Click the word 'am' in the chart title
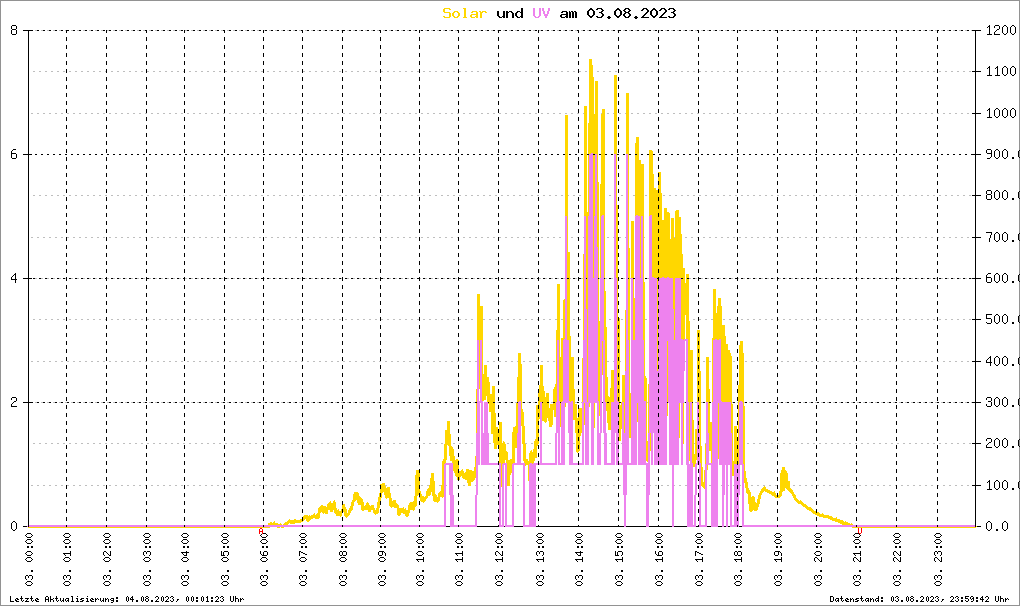 569,14
